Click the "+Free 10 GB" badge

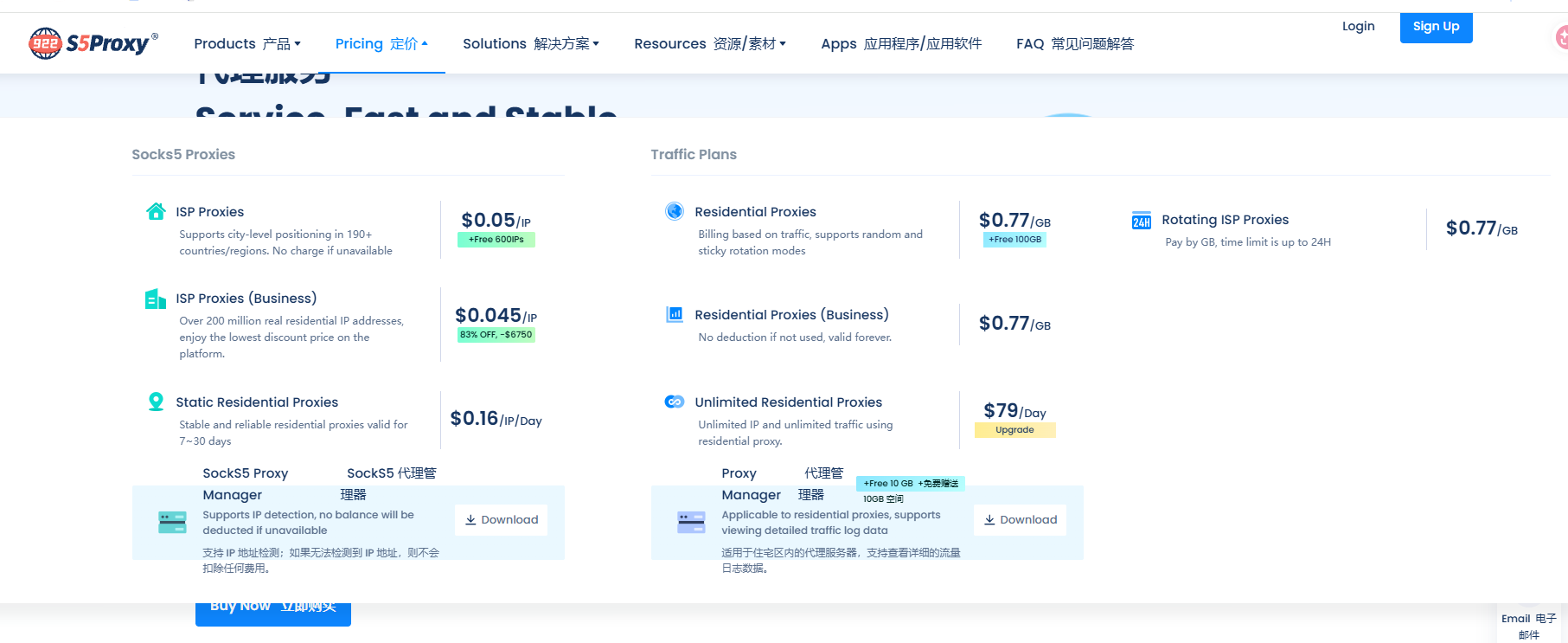[911, 484]
